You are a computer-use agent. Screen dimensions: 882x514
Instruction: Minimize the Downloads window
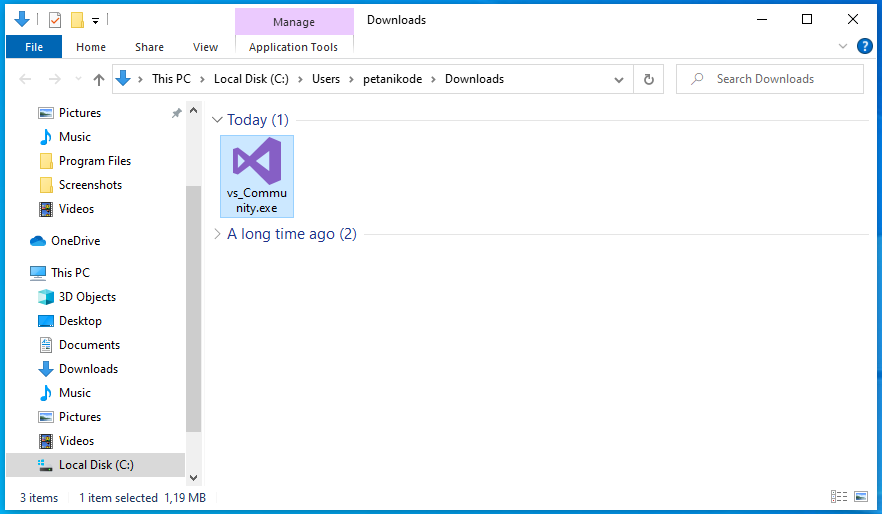(762, 20)
